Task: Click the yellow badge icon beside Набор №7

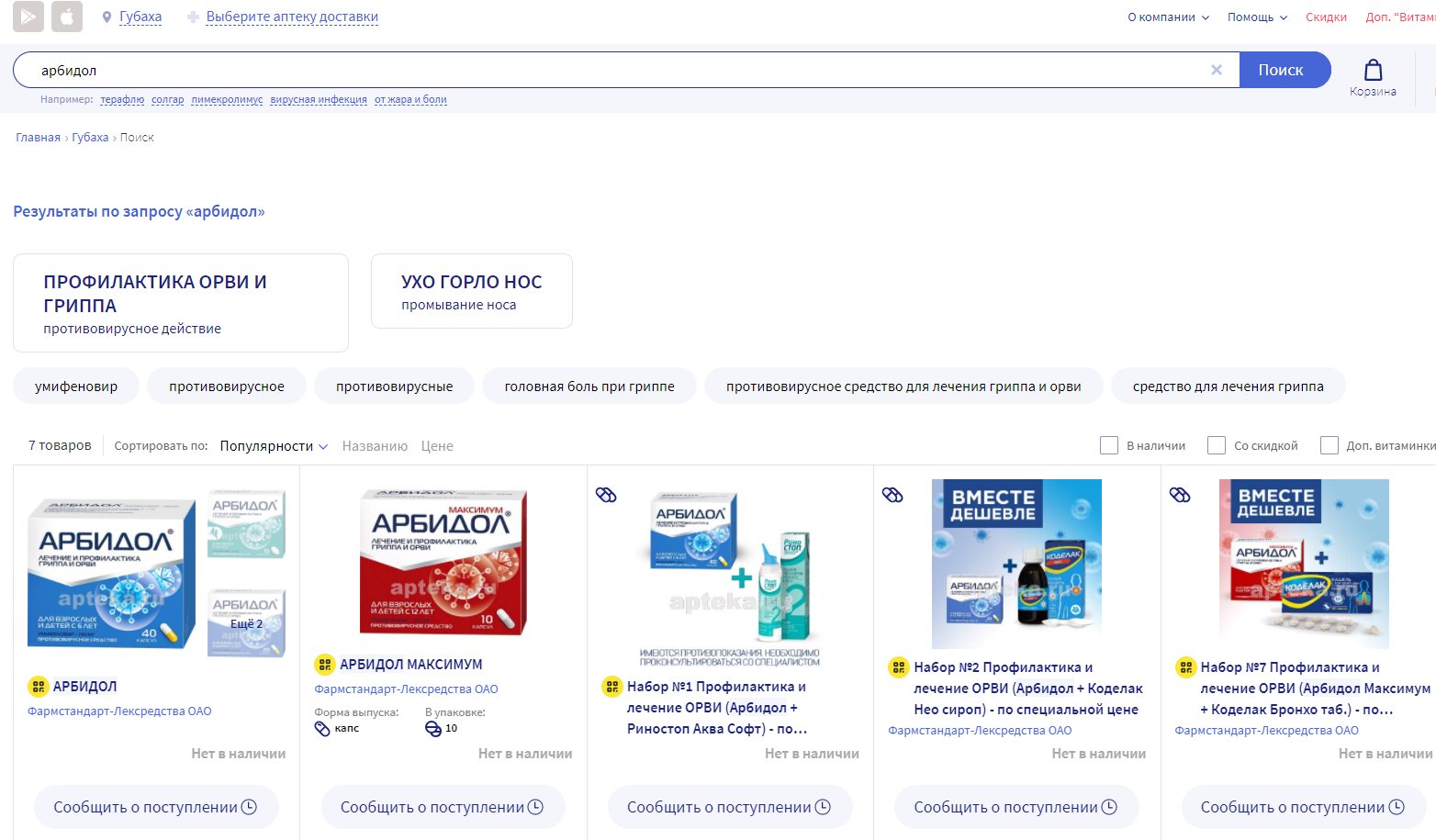Action: [x=1185, y=667]
